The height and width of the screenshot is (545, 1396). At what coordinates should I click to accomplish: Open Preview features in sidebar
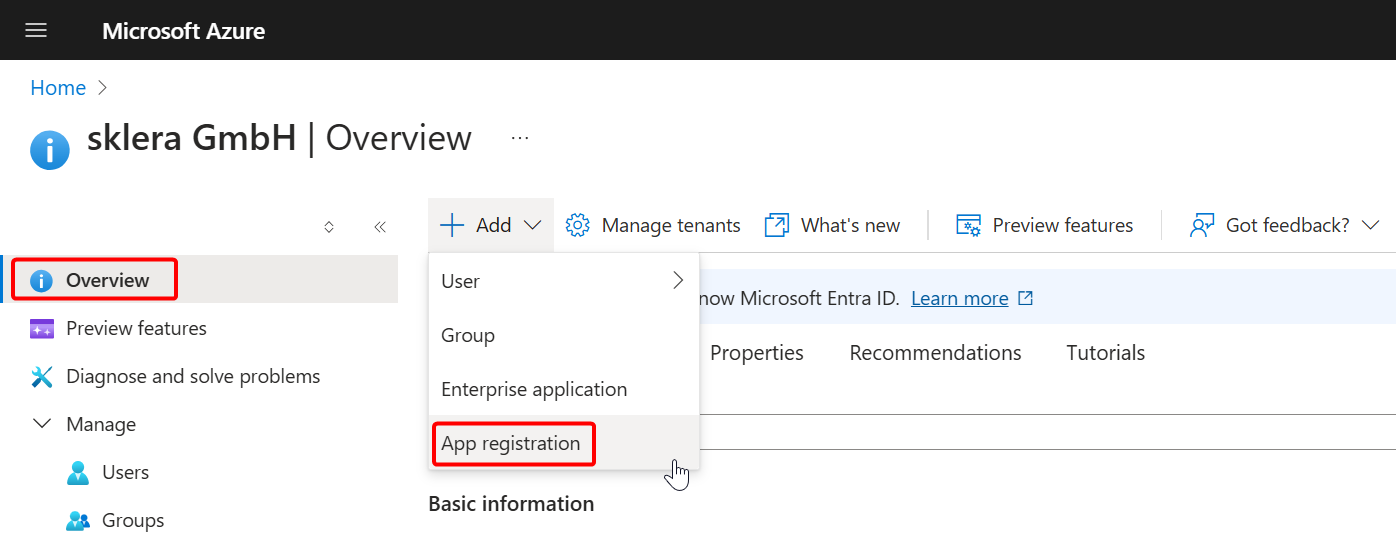coord(136,328)
